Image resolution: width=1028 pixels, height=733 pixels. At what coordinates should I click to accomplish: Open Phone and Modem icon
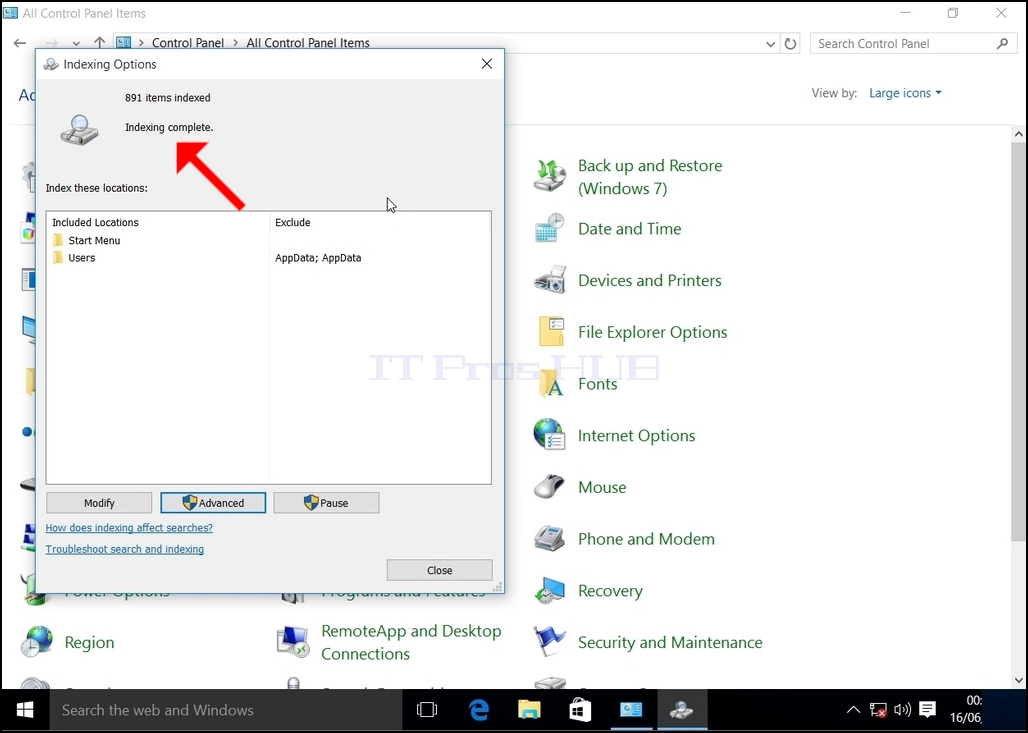point(549,539)
